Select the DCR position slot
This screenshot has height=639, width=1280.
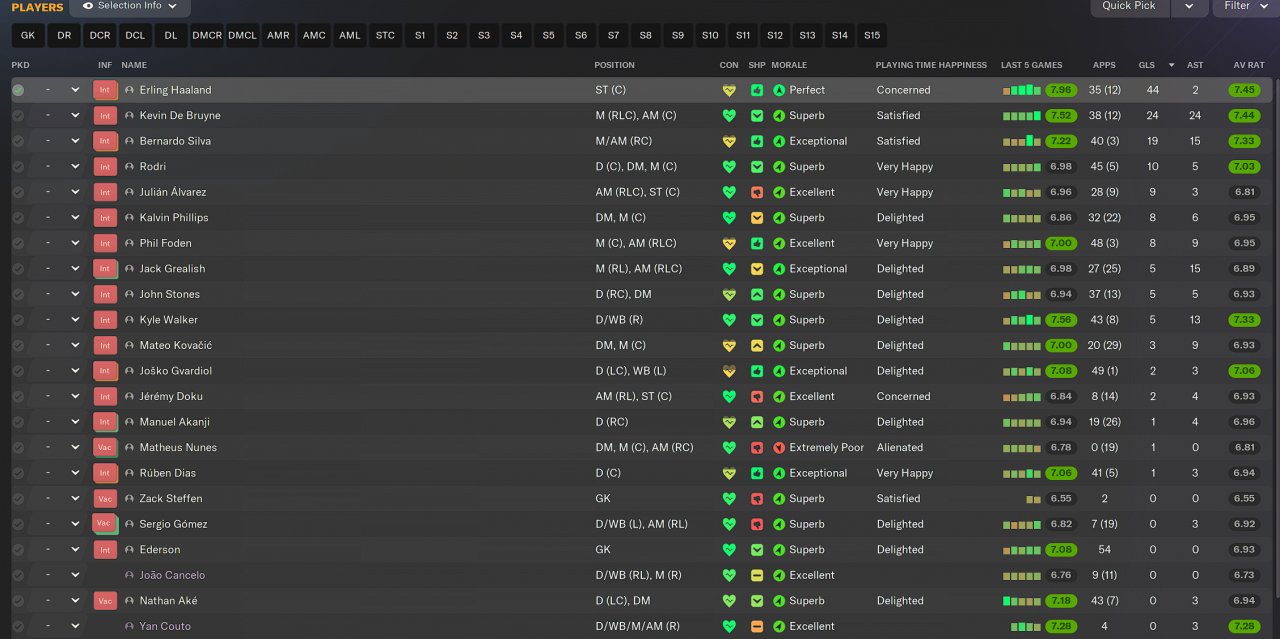pos(100,35)
